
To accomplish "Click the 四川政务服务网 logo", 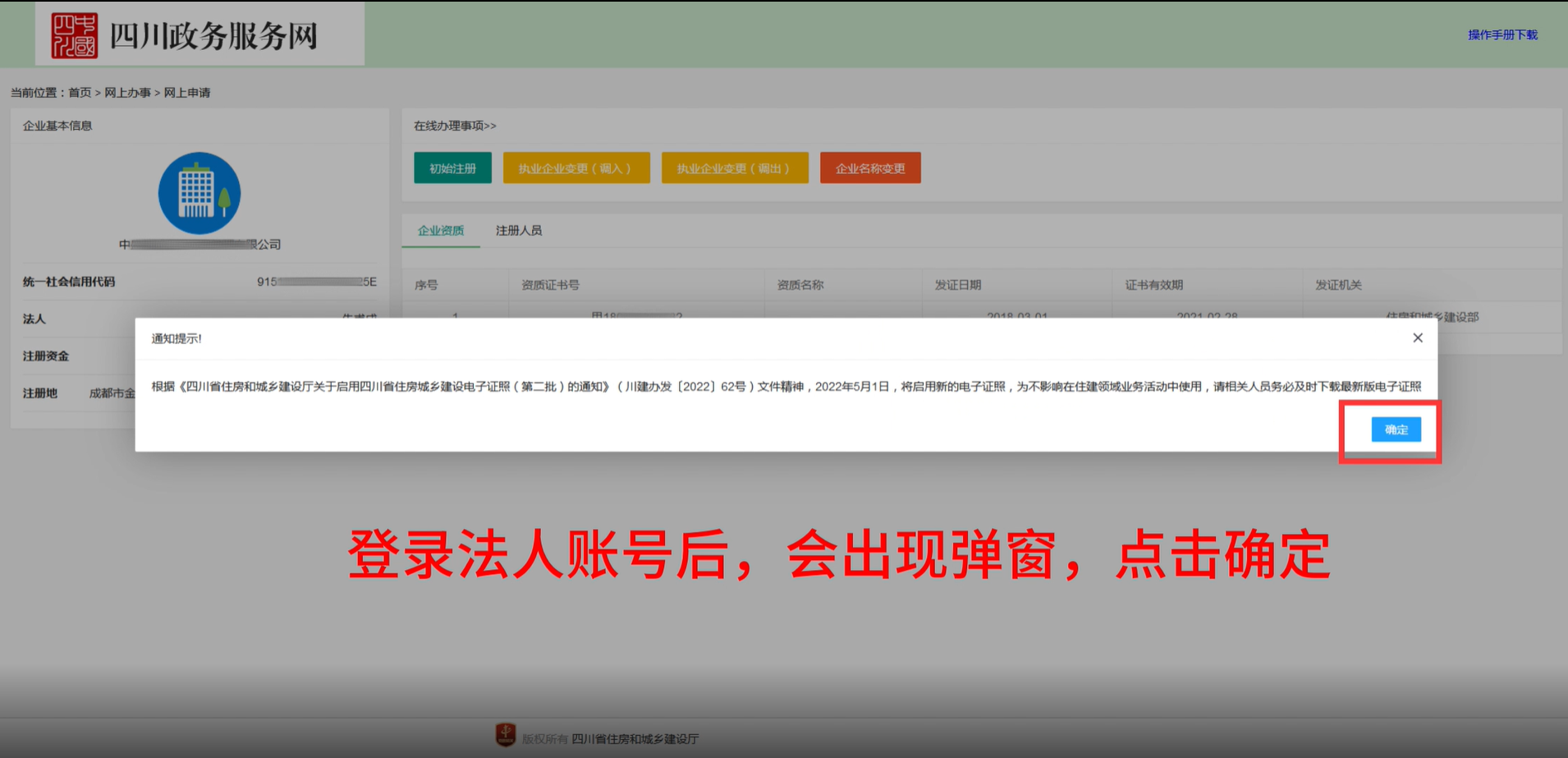I will click(x=199, y=34).
